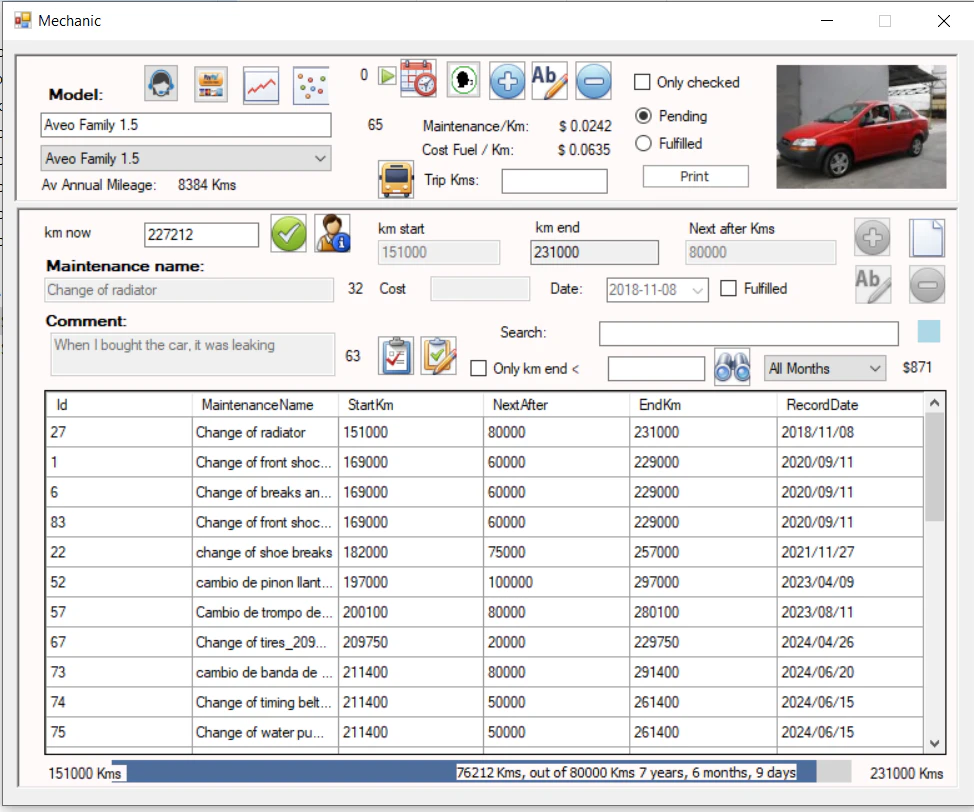
Task: Sort by the Id column header
Action: click(118, 405)
